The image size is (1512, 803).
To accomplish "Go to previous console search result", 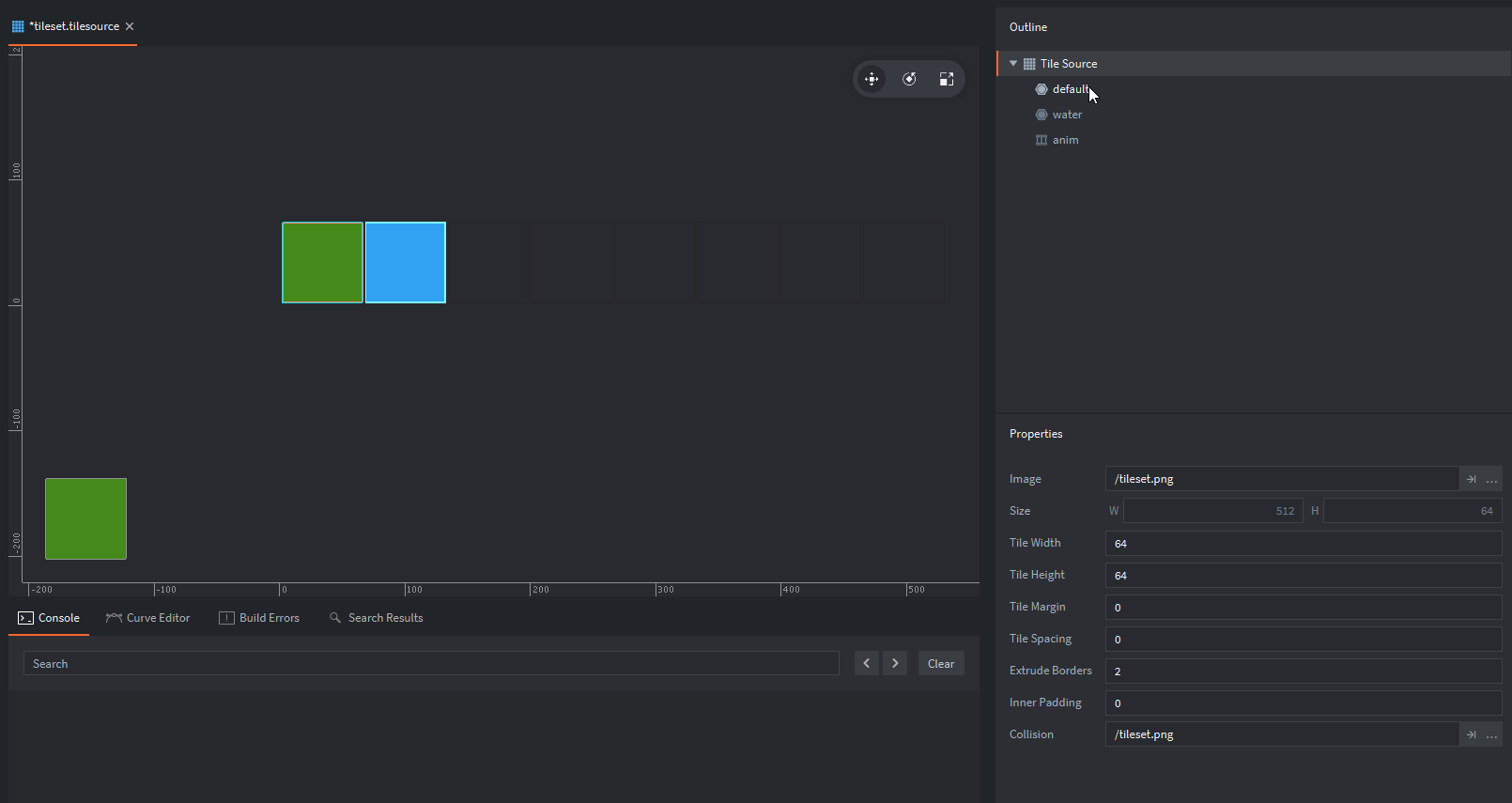I will pyautogui.click(x=866, y=663).
